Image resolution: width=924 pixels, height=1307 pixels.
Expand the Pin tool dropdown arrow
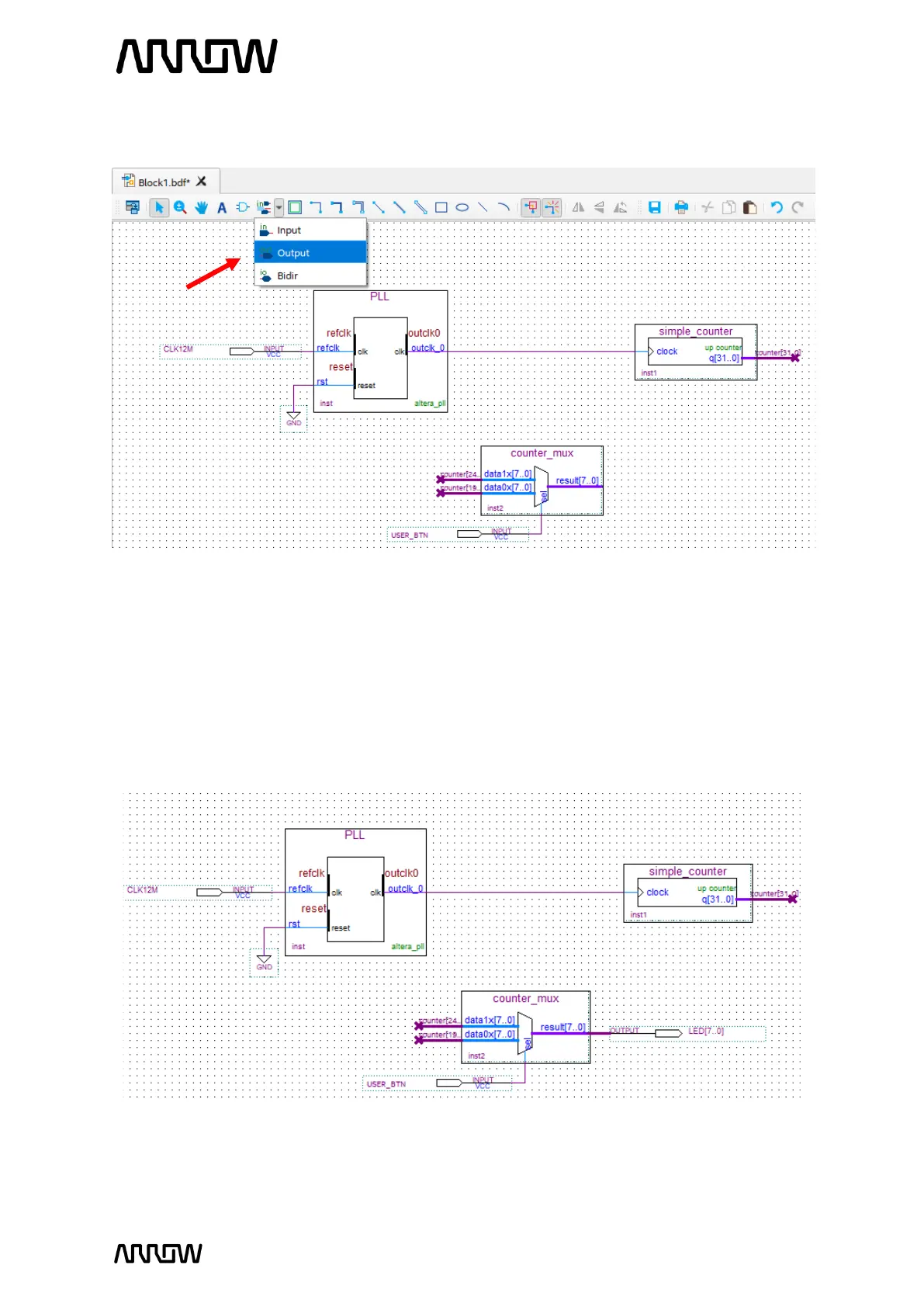[279, 207]
